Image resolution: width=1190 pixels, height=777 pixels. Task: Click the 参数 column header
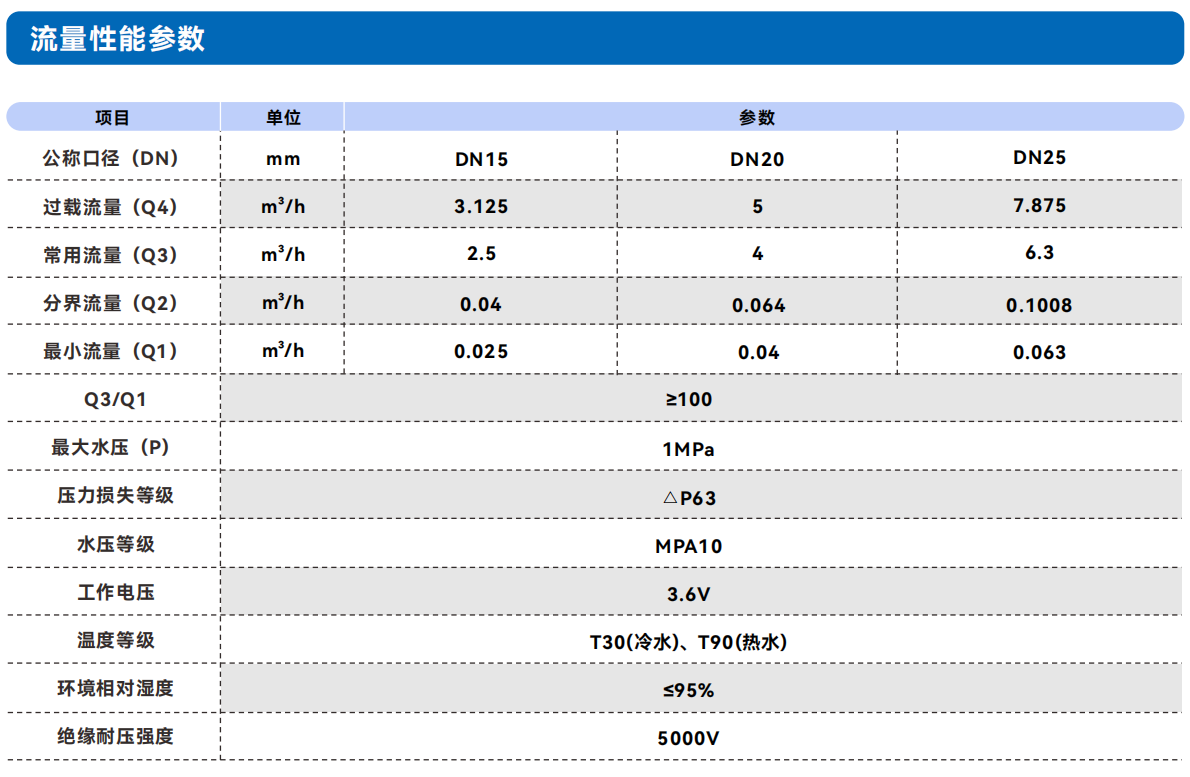click(757, 118)
